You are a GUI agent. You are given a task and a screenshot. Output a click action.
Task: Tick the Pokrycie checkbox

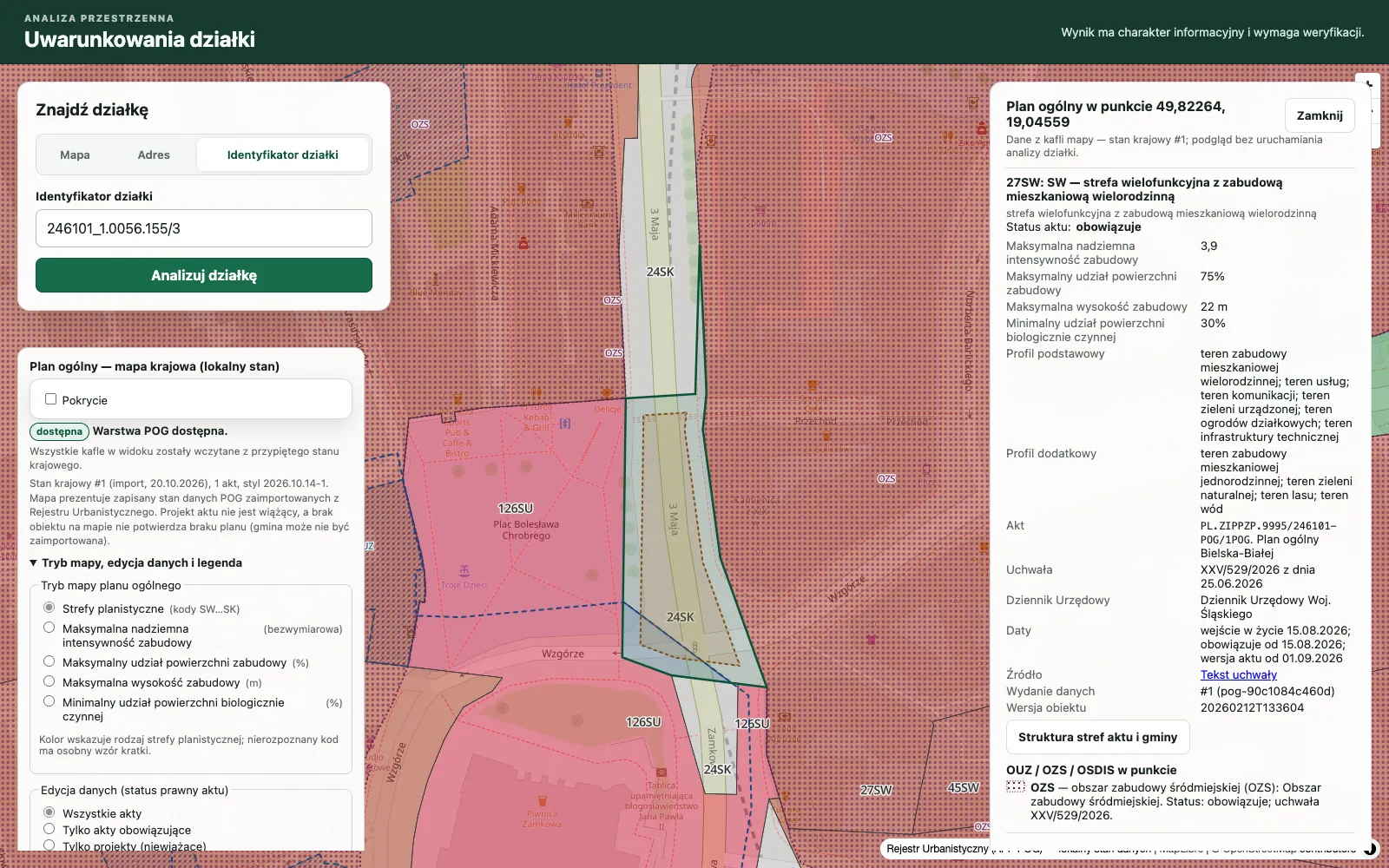50,399
